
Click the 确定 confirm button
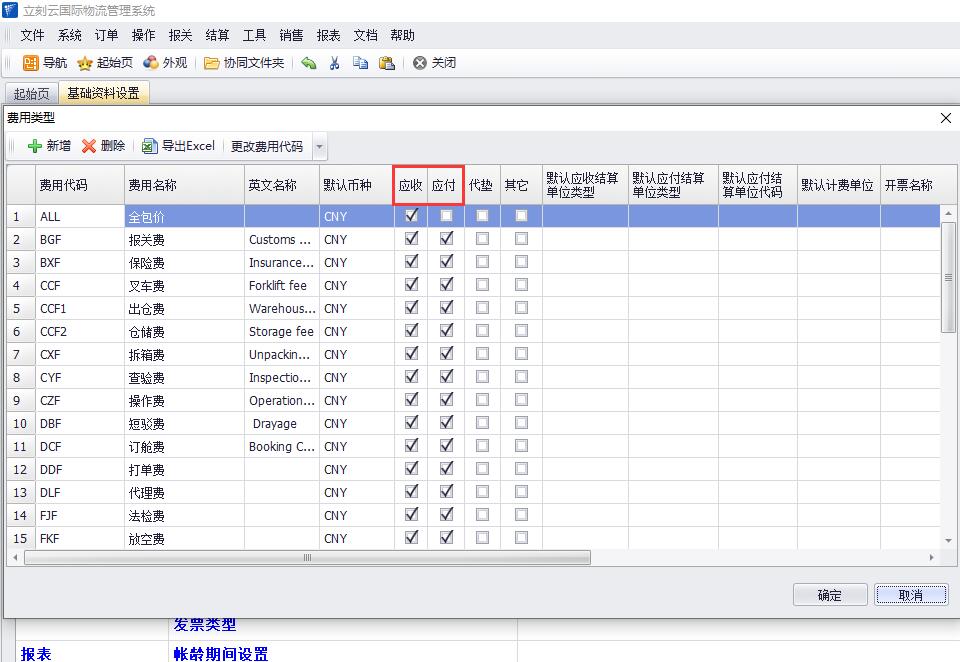[x=829, y=595]
